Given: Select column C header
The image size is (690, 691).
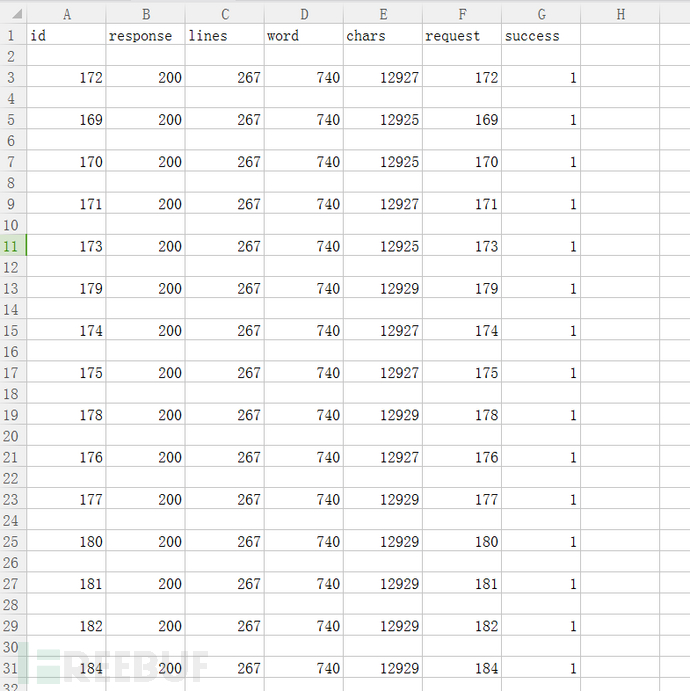Looking at the screenshot, I should click(225, 14).
